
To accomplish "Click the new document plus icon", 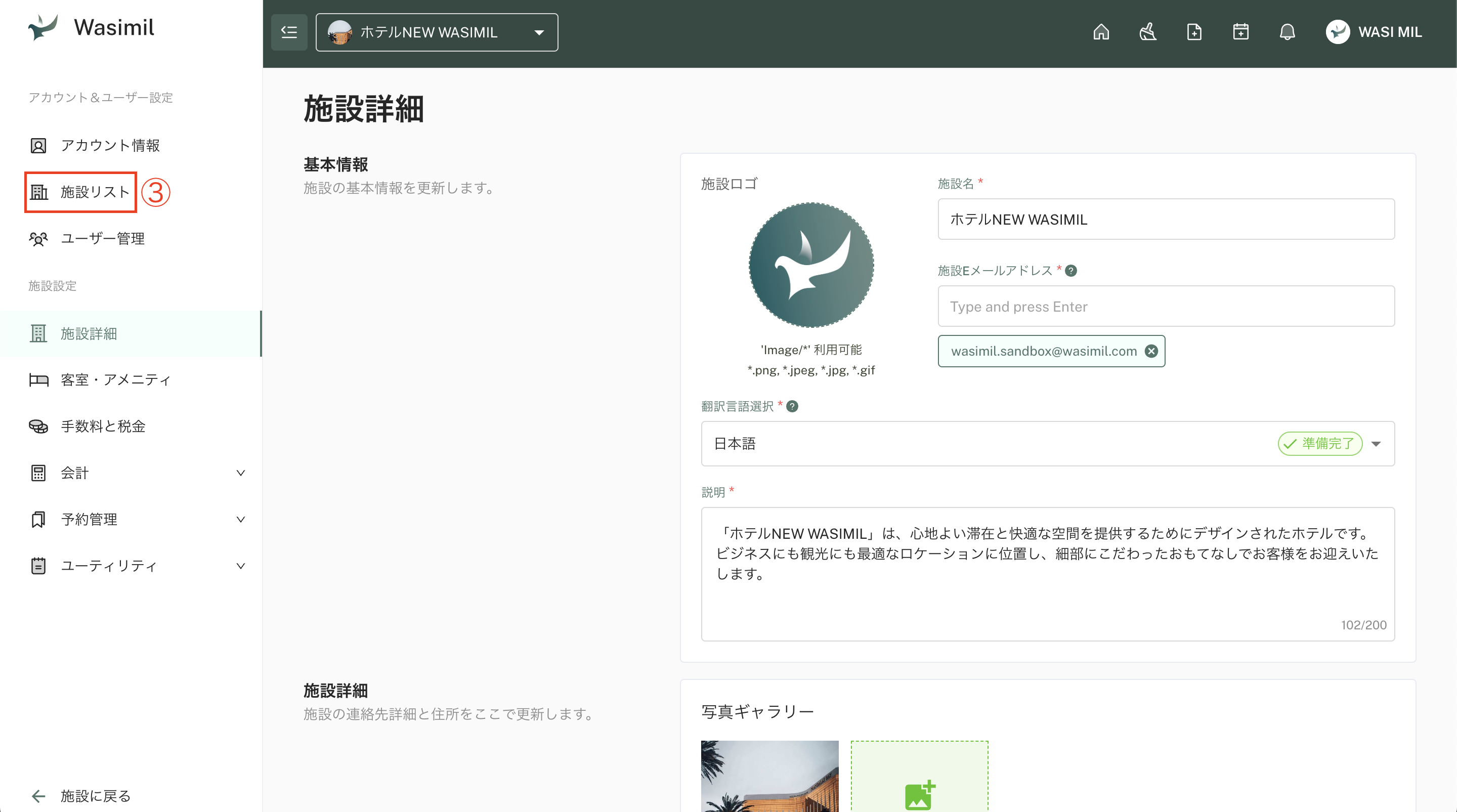I will [x=1194, y=32].
